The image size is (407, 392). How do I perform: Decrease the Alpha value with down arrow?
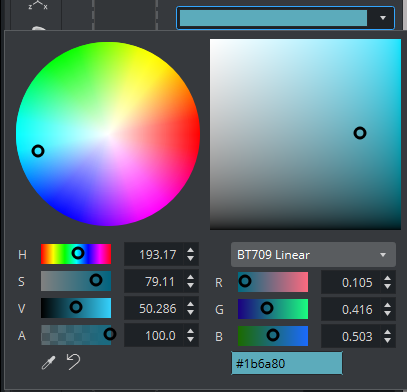190,339
